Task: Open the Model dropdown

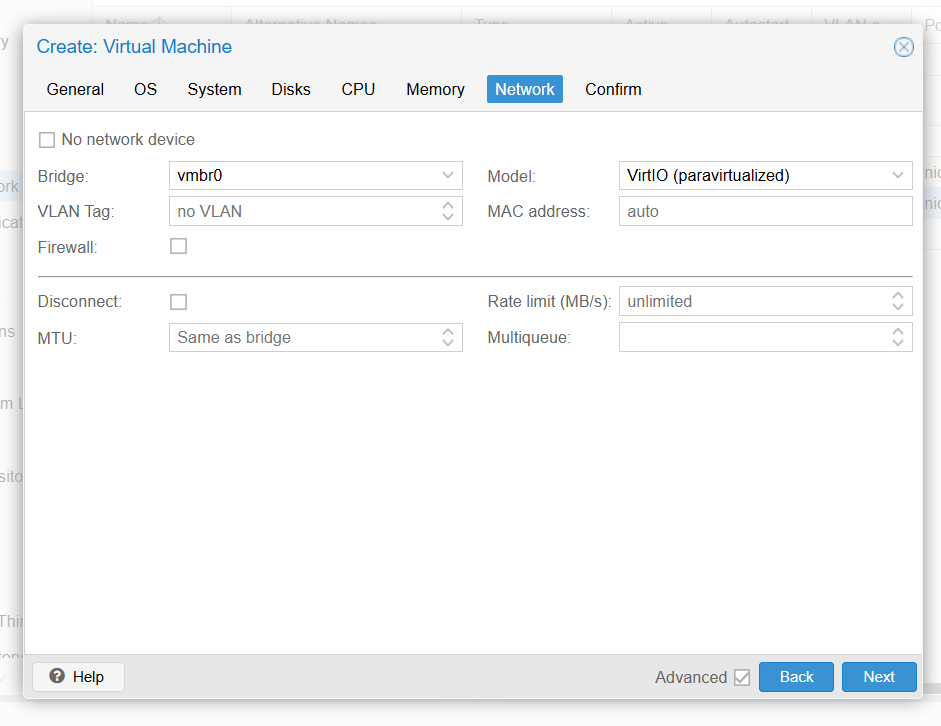Action: tap(898, 175)
